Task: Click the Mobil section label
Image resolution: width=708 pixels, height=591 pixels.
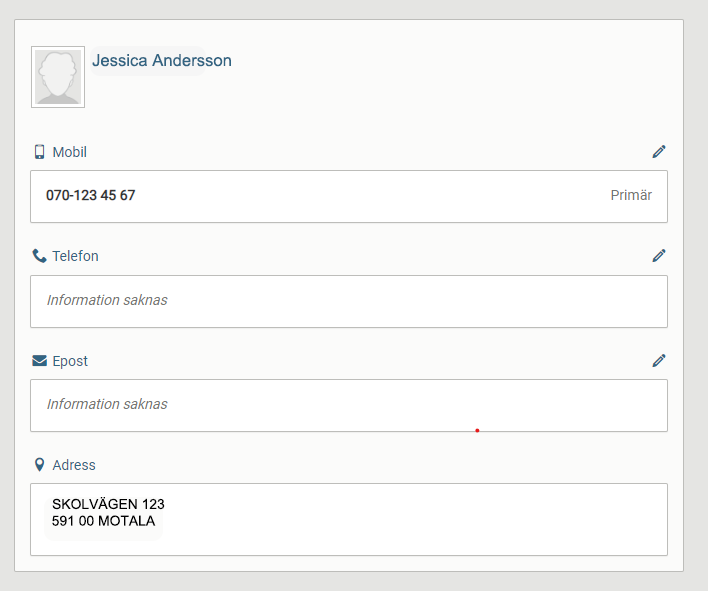Action: [x=70, y=152]
